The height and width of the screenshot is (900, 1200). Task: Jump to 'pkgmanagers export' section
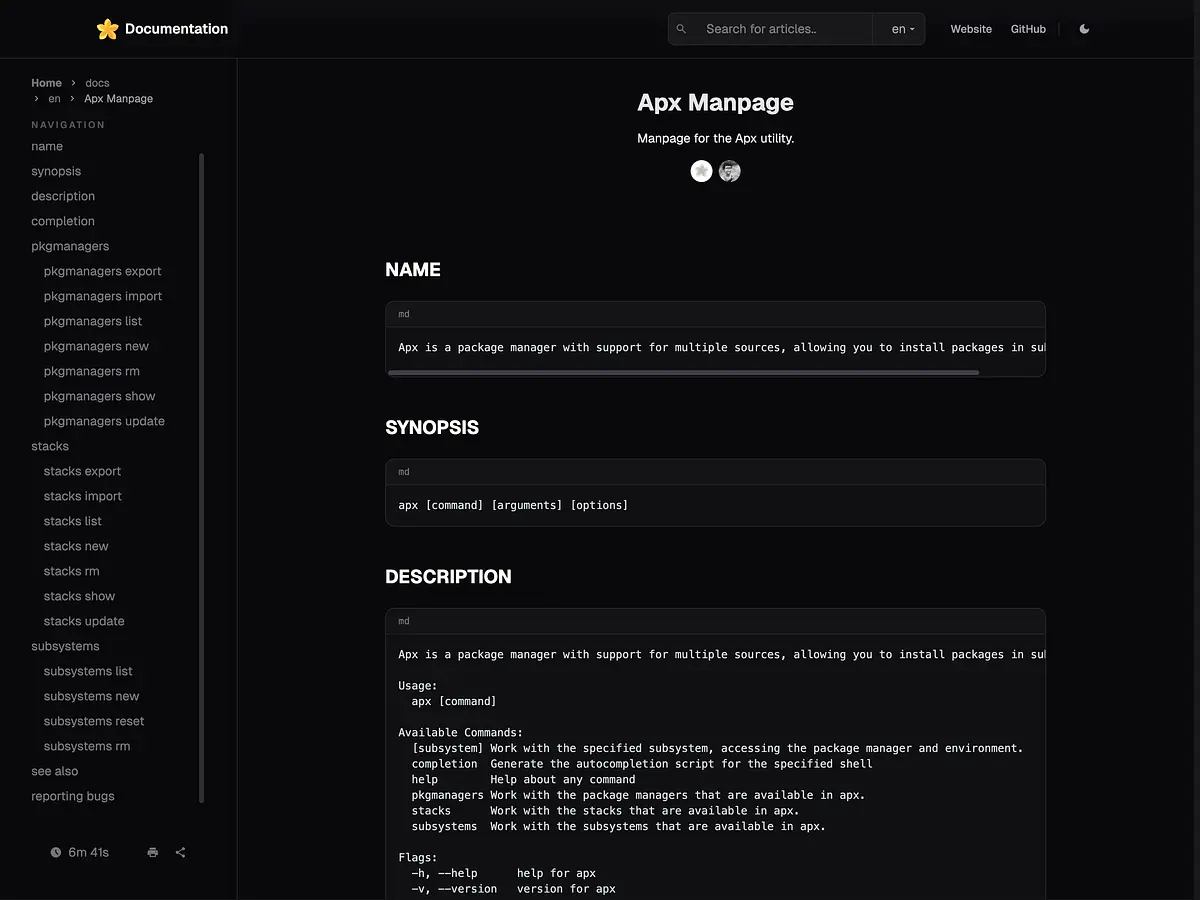click(x=102, y=271)
